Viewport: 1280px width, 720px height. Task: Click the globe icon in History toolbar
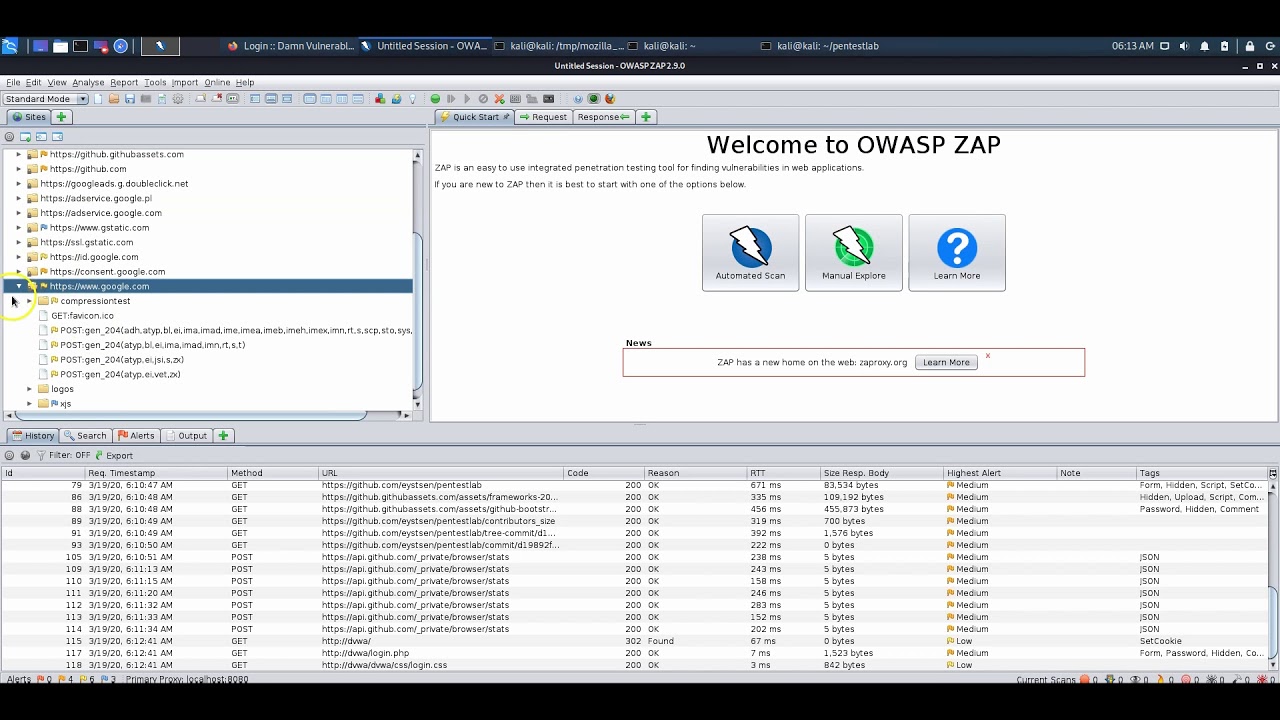pyautogui.click(x=25, y=455)
